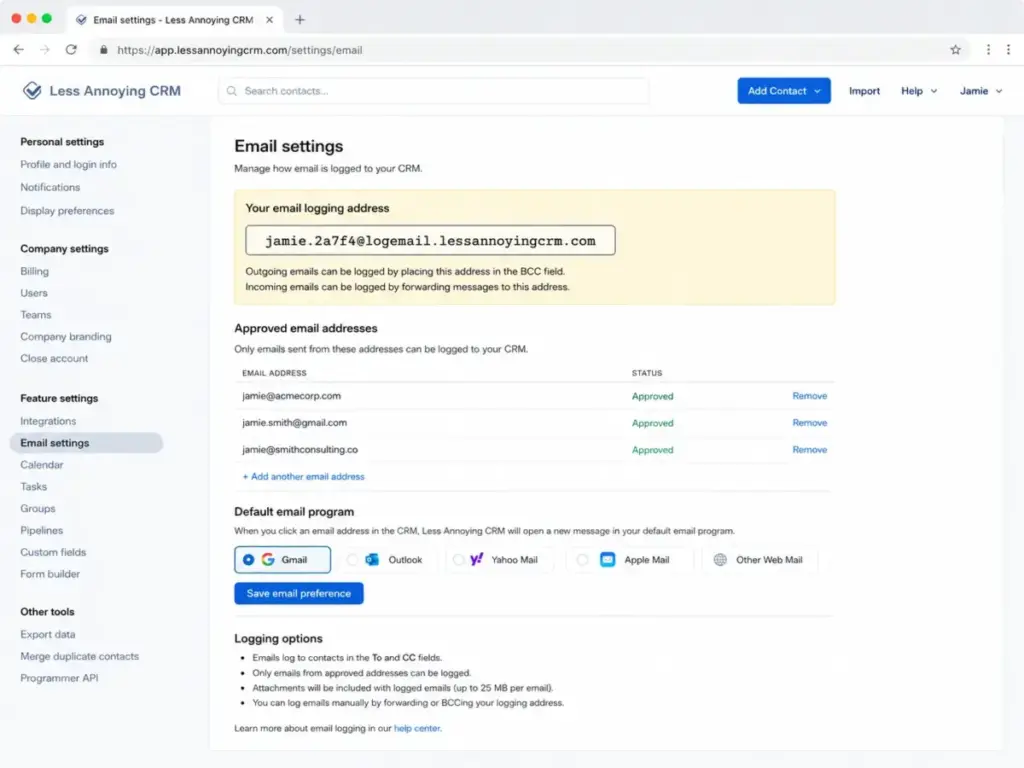Remove jamie@acmecorp.com address
This screenshot has height=768, width=1024.
tap(810, 396)
